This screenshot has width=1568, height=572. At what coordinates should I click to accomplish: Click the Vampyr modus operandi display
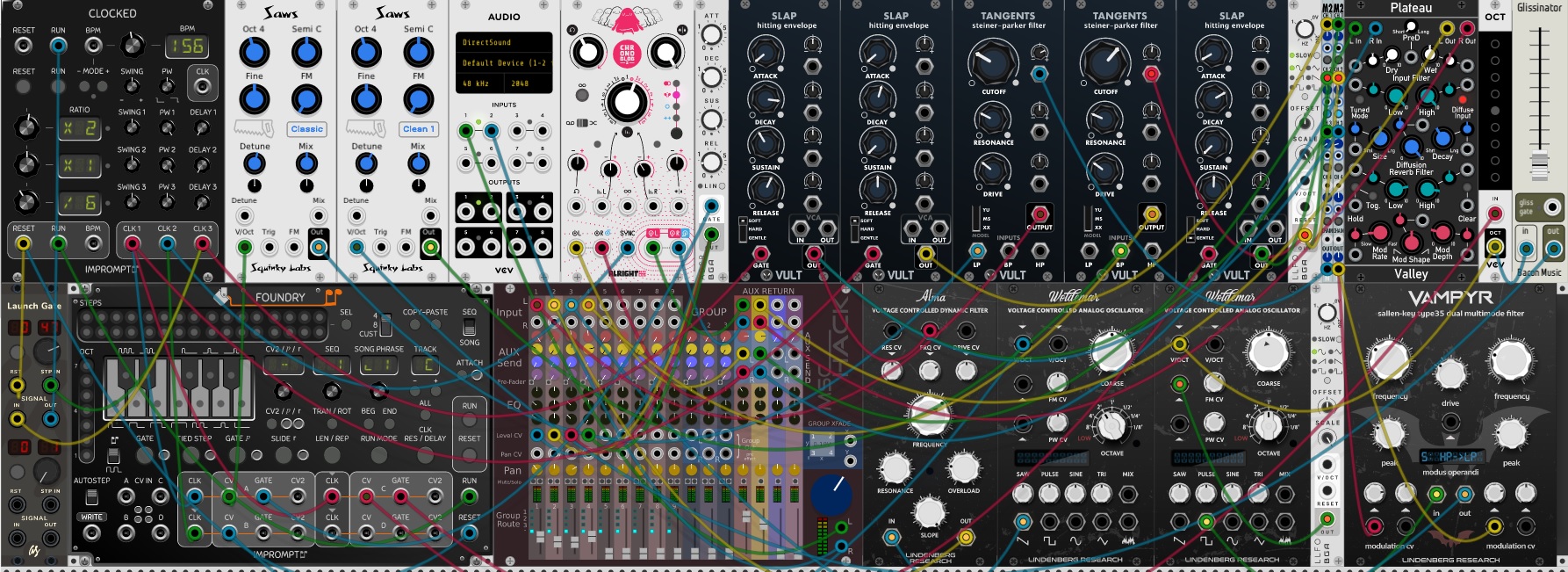coord(1450,457)
